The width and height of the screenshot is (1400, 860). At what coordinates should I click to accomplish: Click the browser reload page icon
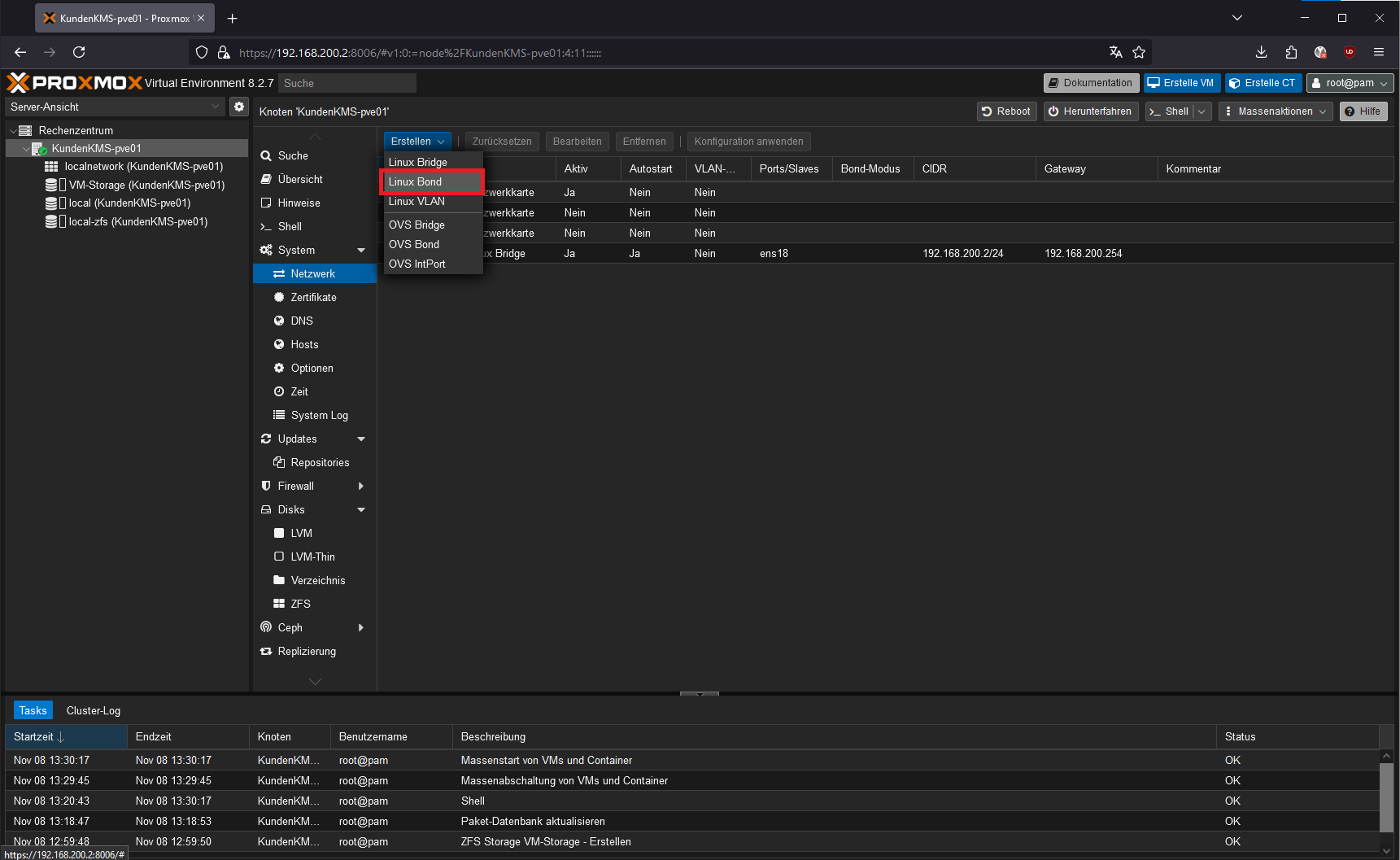click(x=79, y=52)
